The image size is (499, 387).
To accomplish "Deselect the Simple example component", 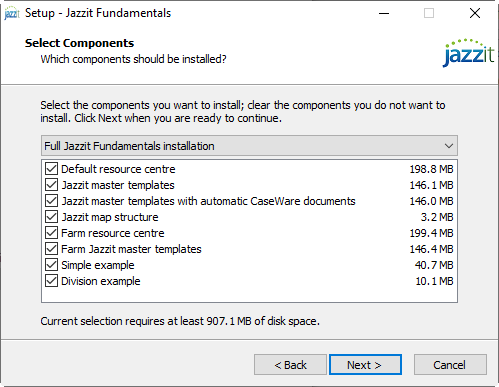I will (51, 265).
